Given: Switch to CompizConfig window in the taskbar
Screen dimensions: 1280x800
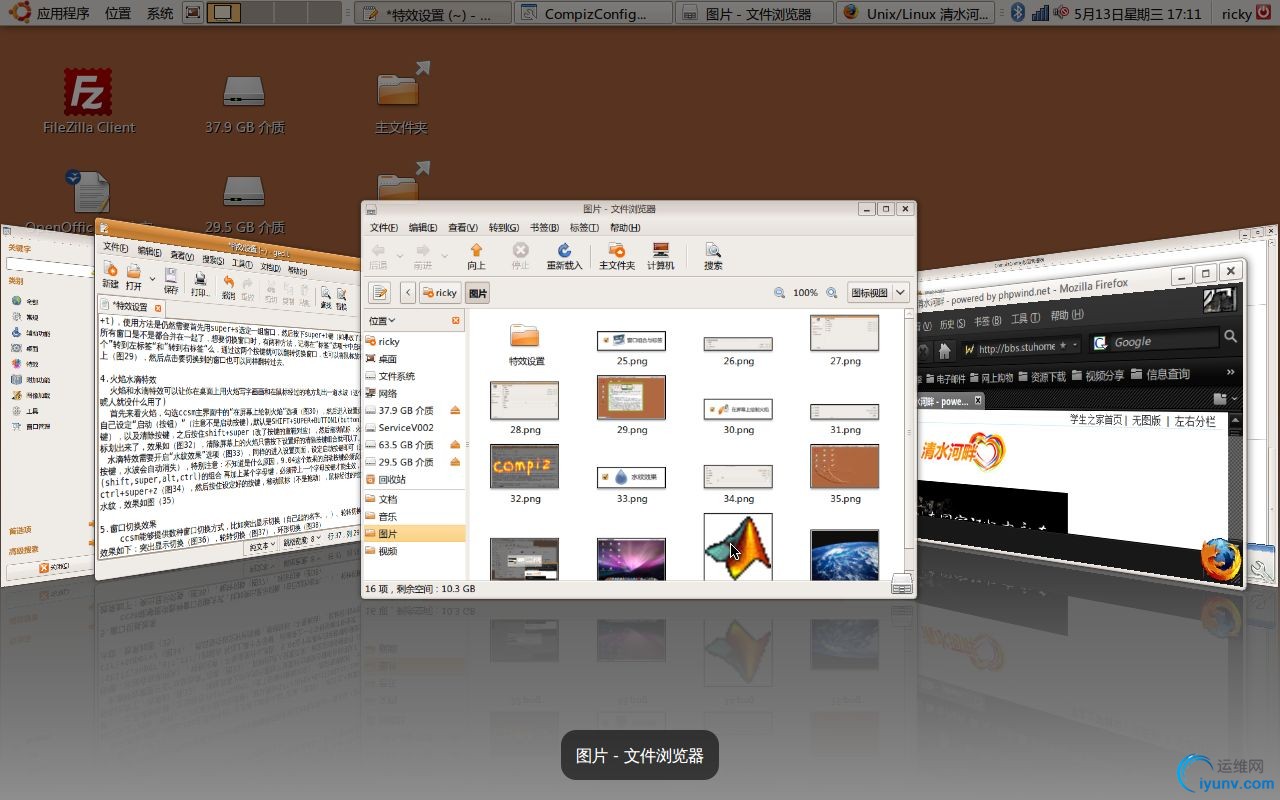Looking at the screenshot, I should click(594, 13).
